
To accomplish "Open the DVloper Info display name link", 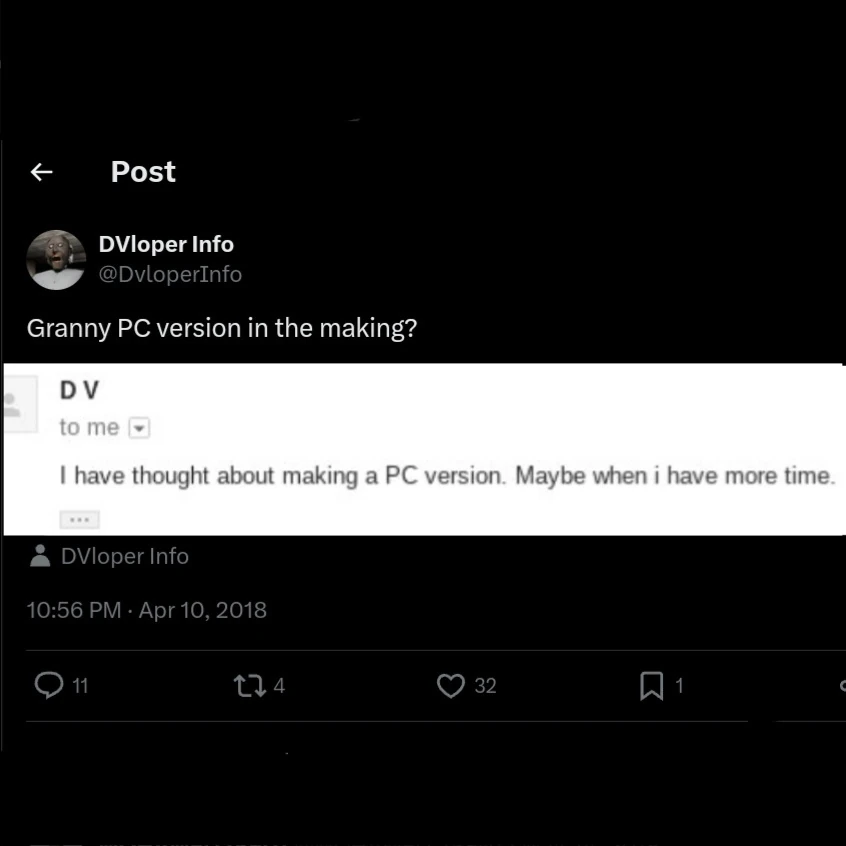I will tap(166, 244).
